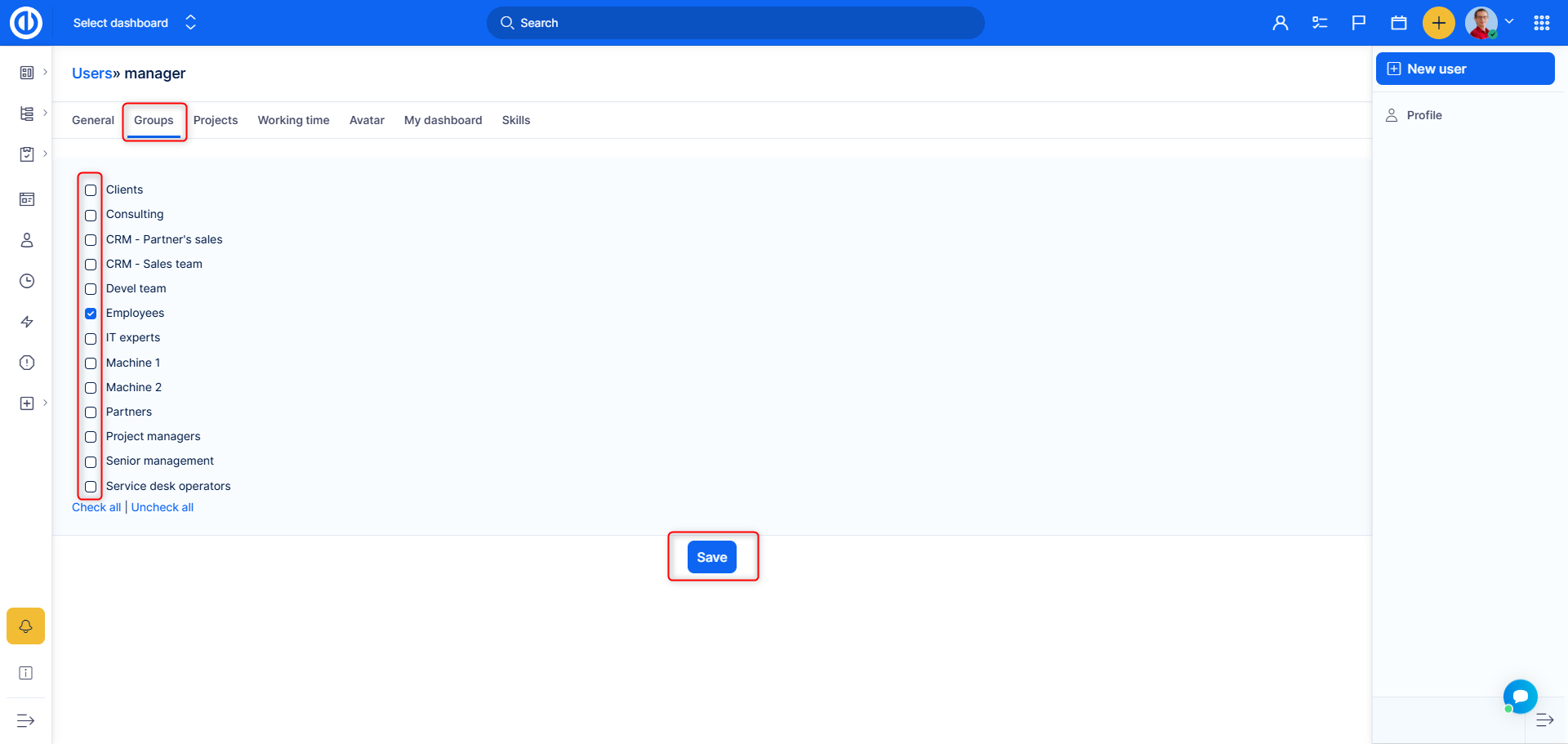The image size is (1568, 744).
Task: Click the yellow notification bell icon
Action: coord(25,626)
